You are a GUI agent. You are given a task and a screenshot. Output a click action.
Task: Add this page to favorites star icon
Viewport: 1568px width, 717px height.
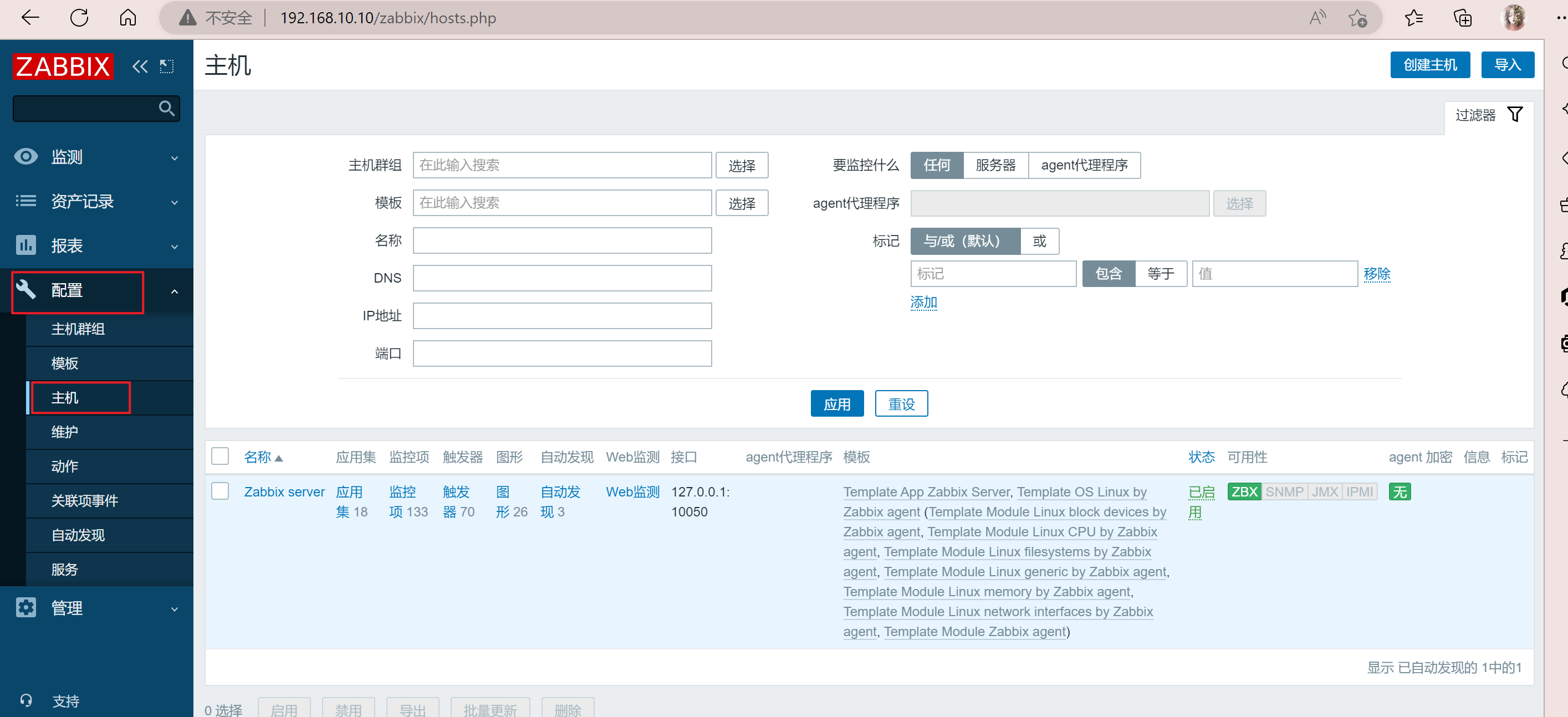[1357, 18]
